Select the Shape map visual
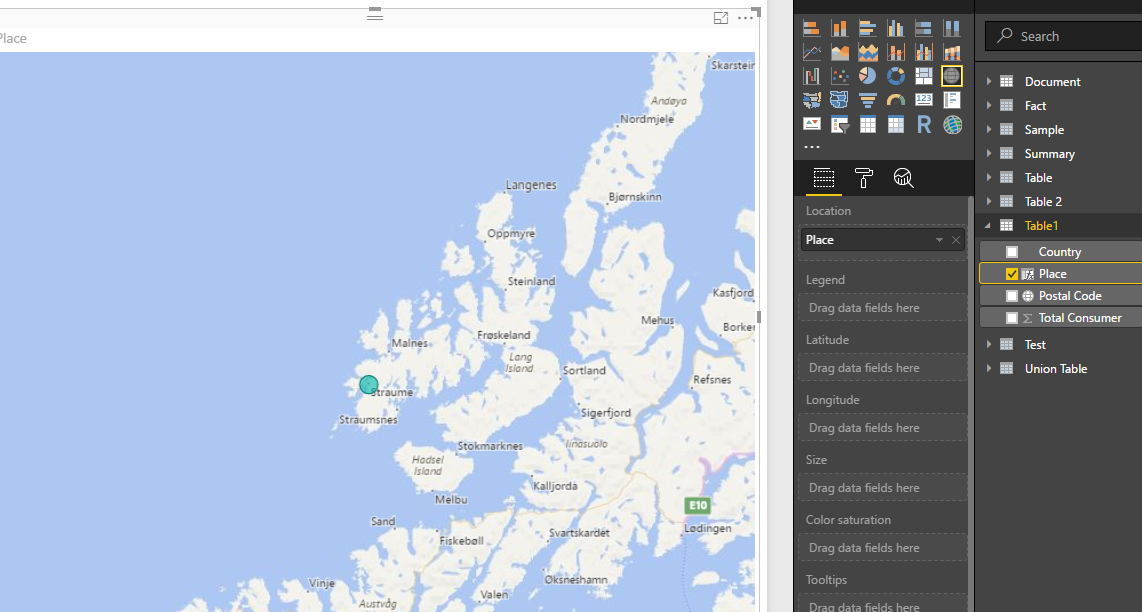Image resolution: width=1142 pixels, height=612 pixels. [840, 100]
